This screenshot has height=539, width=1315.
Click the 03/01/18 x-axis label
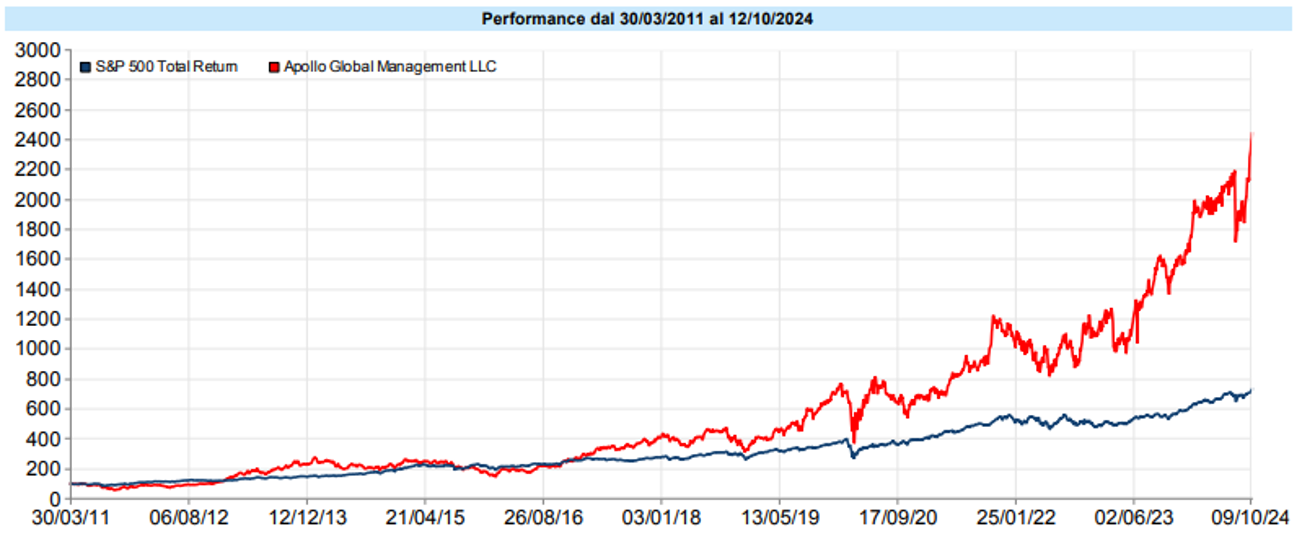661,520
